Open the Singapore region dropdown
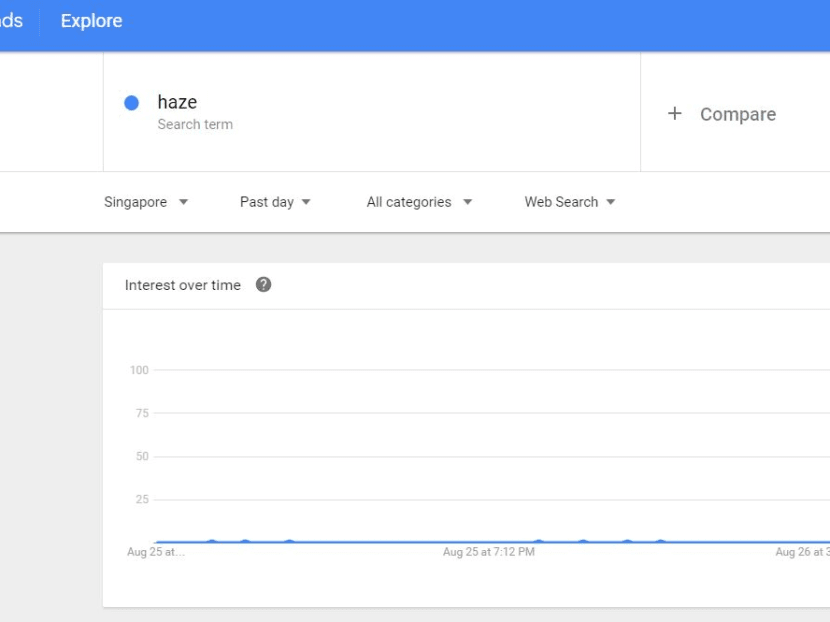Image resolution: width=830 pixels, height=622 pixels. (x=146, y=202)
